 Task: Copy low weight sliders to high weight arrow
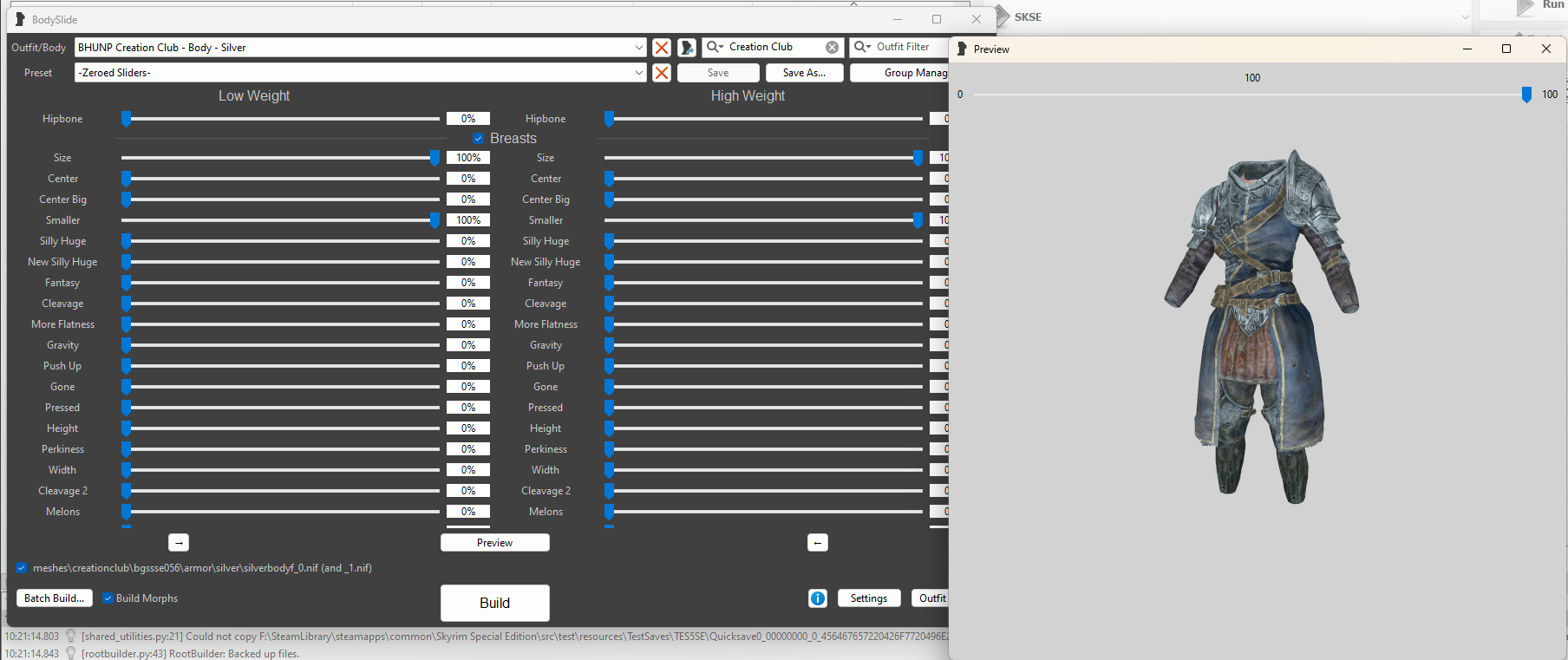click(179, 543)
